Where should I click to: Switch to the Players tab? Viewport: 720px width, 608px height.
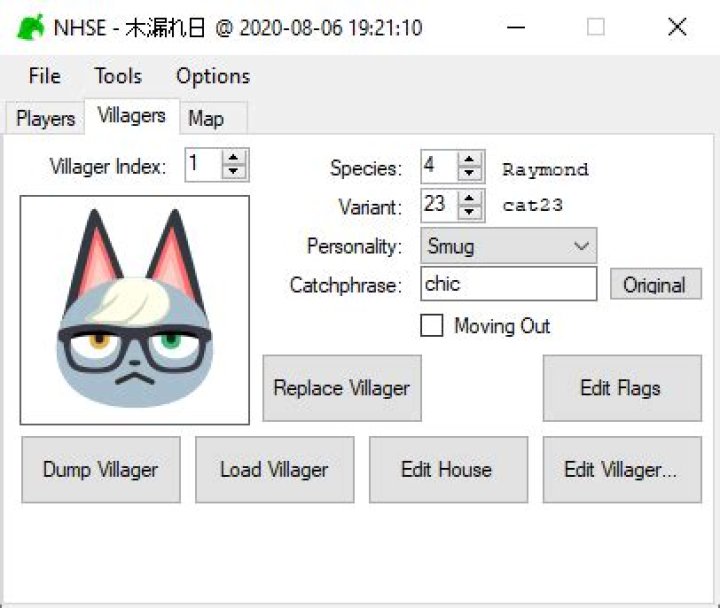[45, 118]
